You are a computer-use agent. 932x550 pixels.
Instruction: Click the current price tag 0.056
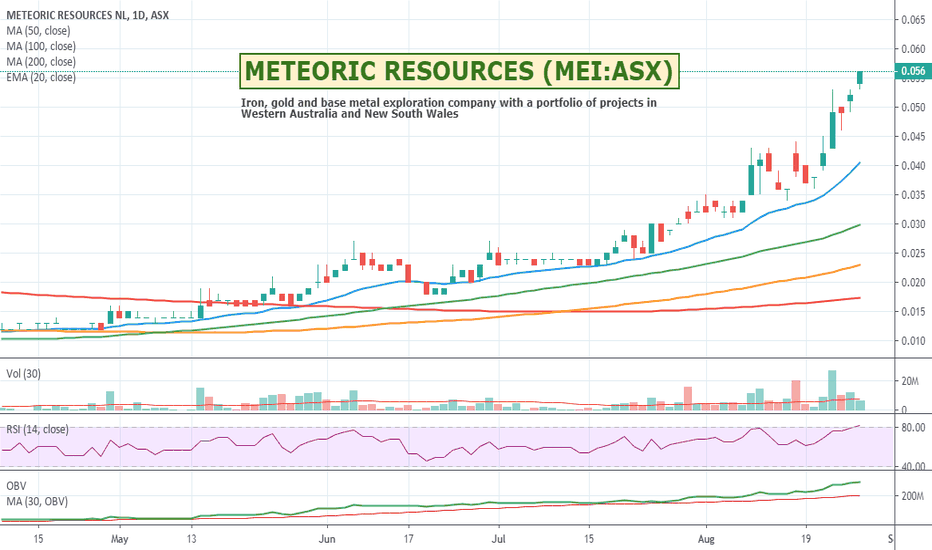tap(913, 71)
